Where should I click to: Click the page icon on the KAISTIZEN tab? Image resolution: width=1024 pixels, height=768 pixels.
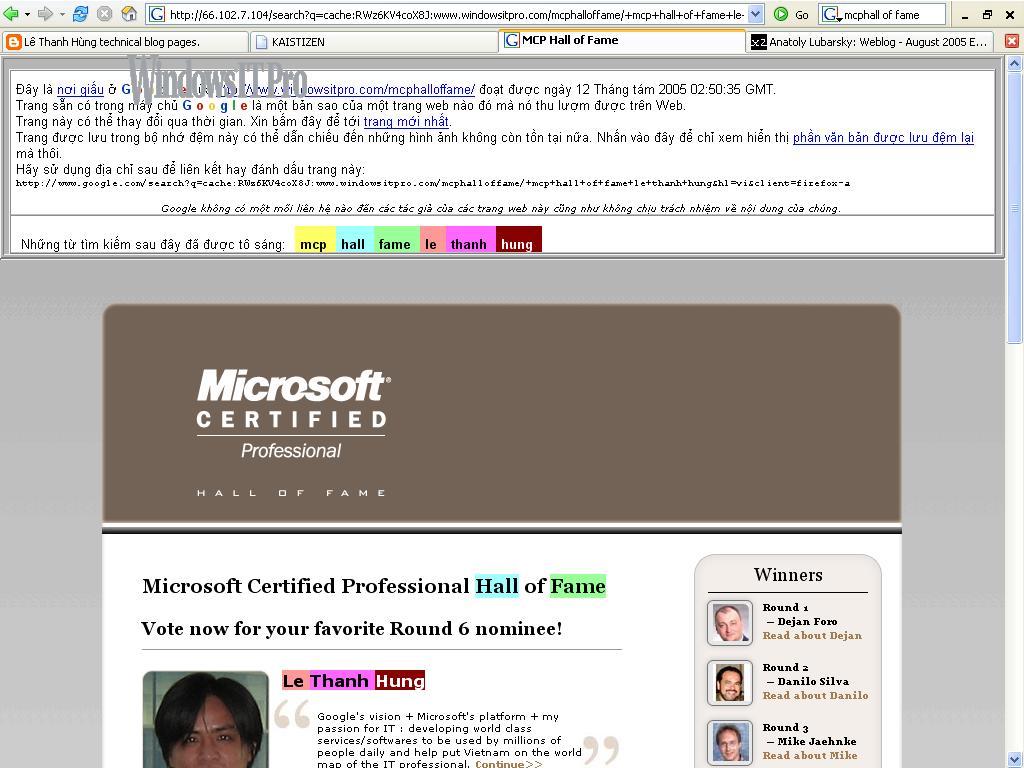(x=261, y=42)
